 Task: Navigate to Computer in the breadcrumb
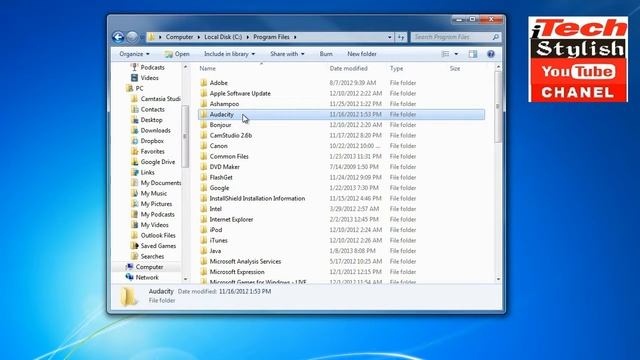[179, 37]
